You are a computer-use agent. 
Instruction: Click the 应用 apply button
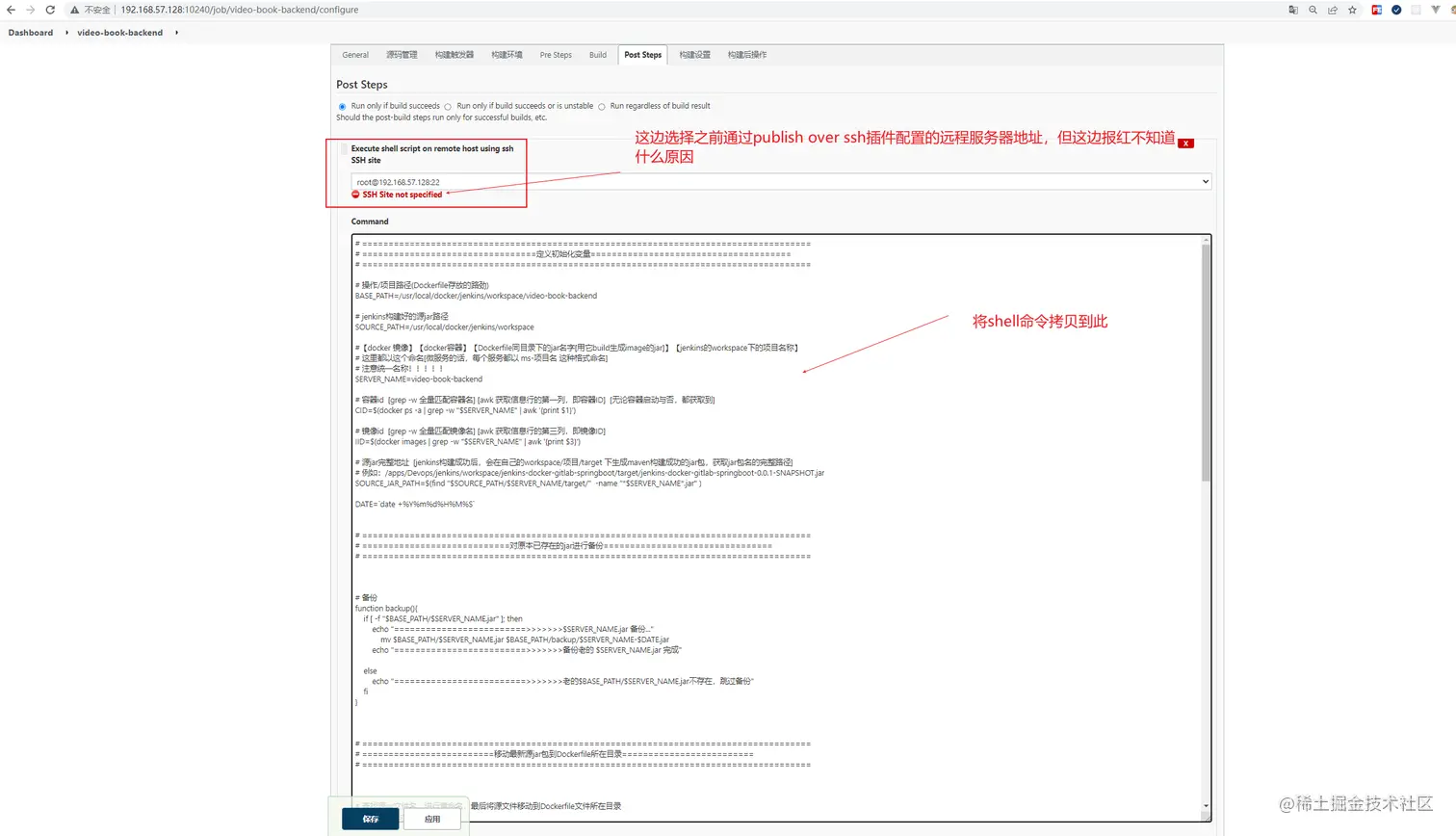[432, 819]
